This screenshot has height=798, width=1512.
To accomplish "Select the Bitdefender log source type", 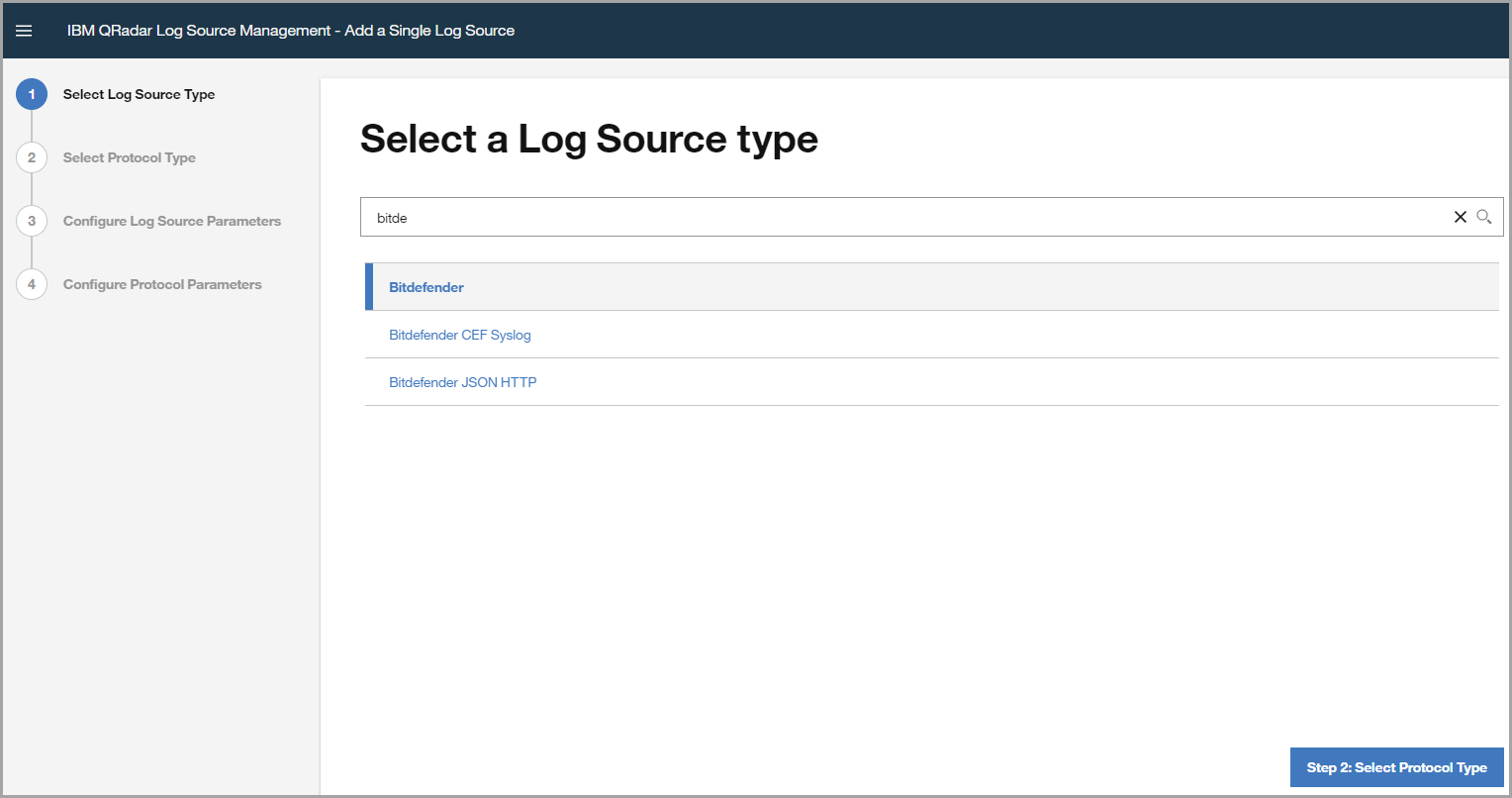I will tap(425, 286).
